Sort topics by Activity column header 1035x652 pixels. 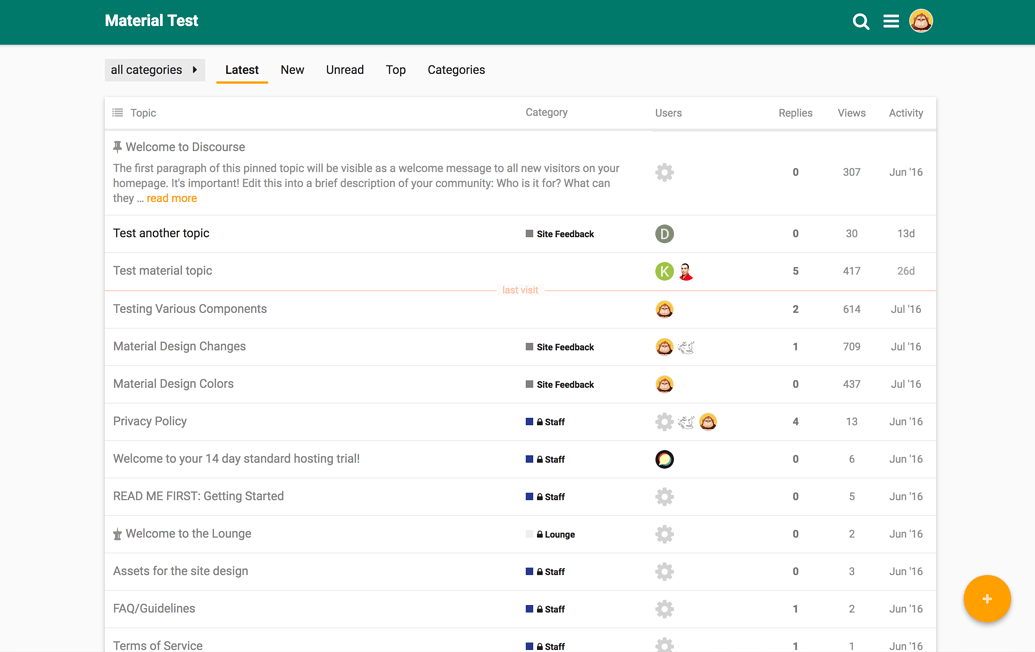905,113
